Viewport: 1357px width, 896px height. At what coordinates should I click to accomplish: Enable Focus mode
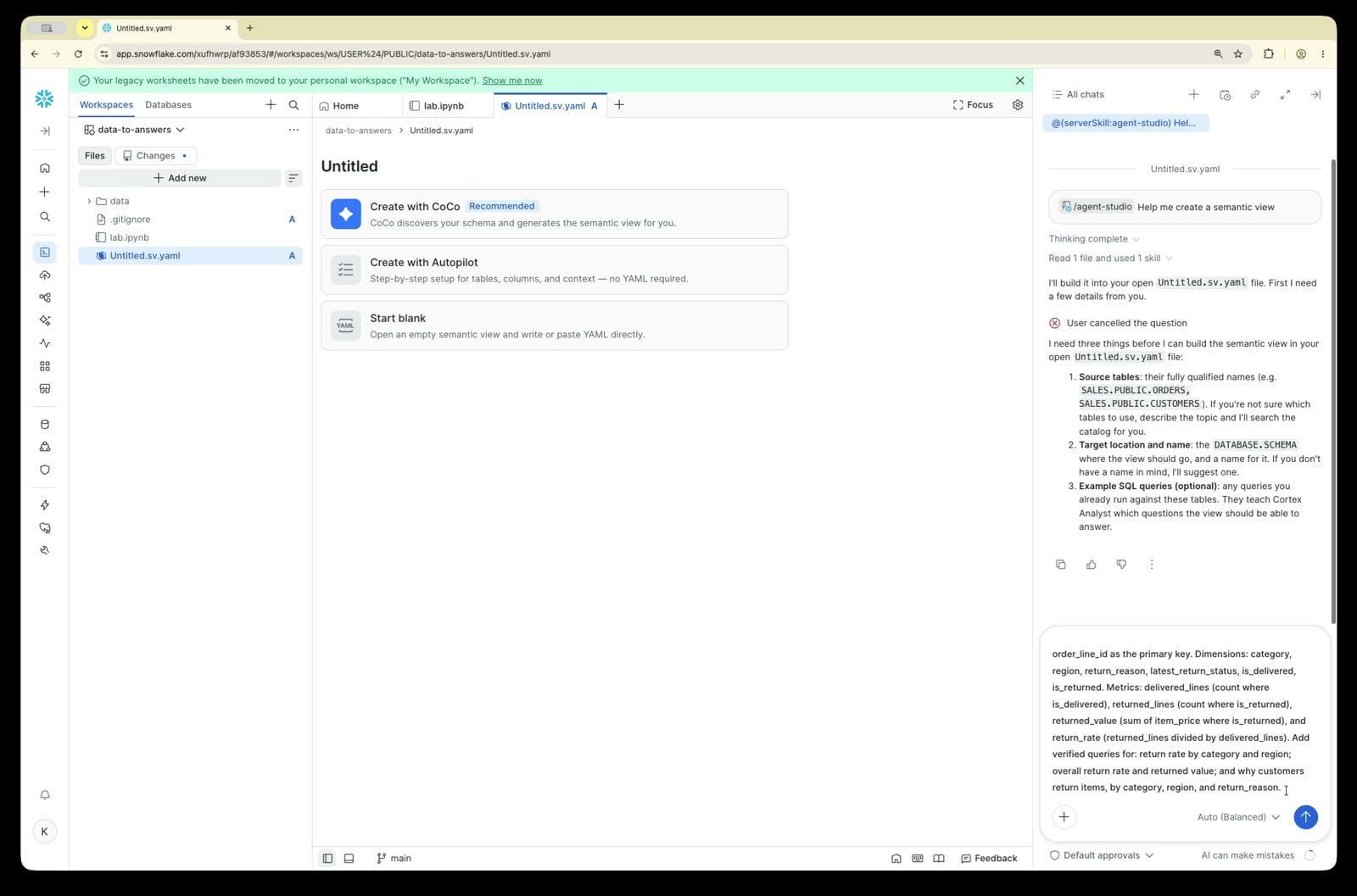[973, 105]
